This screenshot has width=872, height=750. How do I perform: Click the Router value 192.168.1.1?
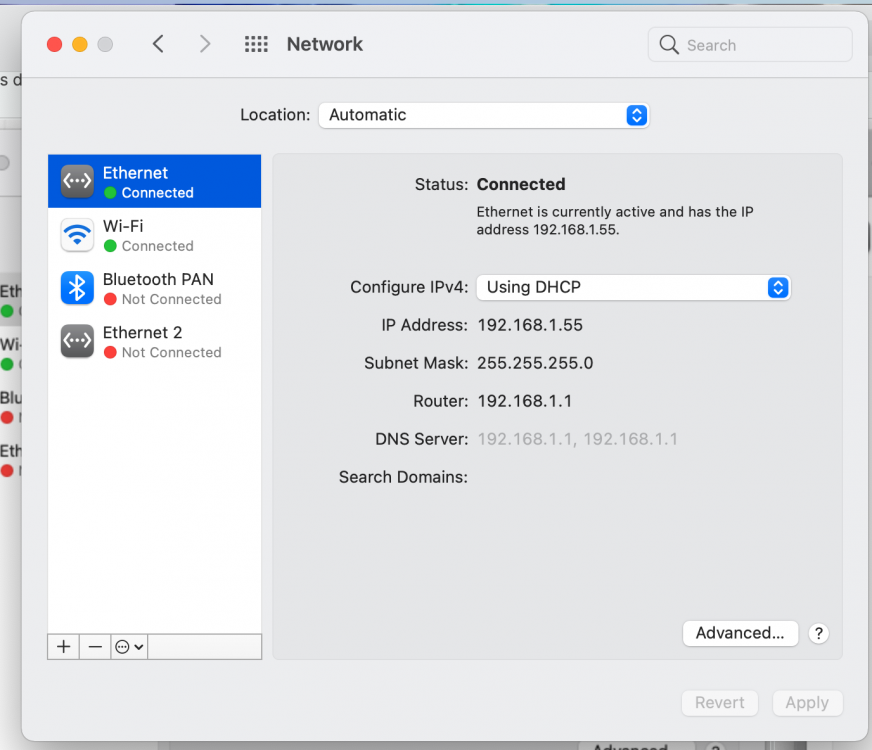524,401
